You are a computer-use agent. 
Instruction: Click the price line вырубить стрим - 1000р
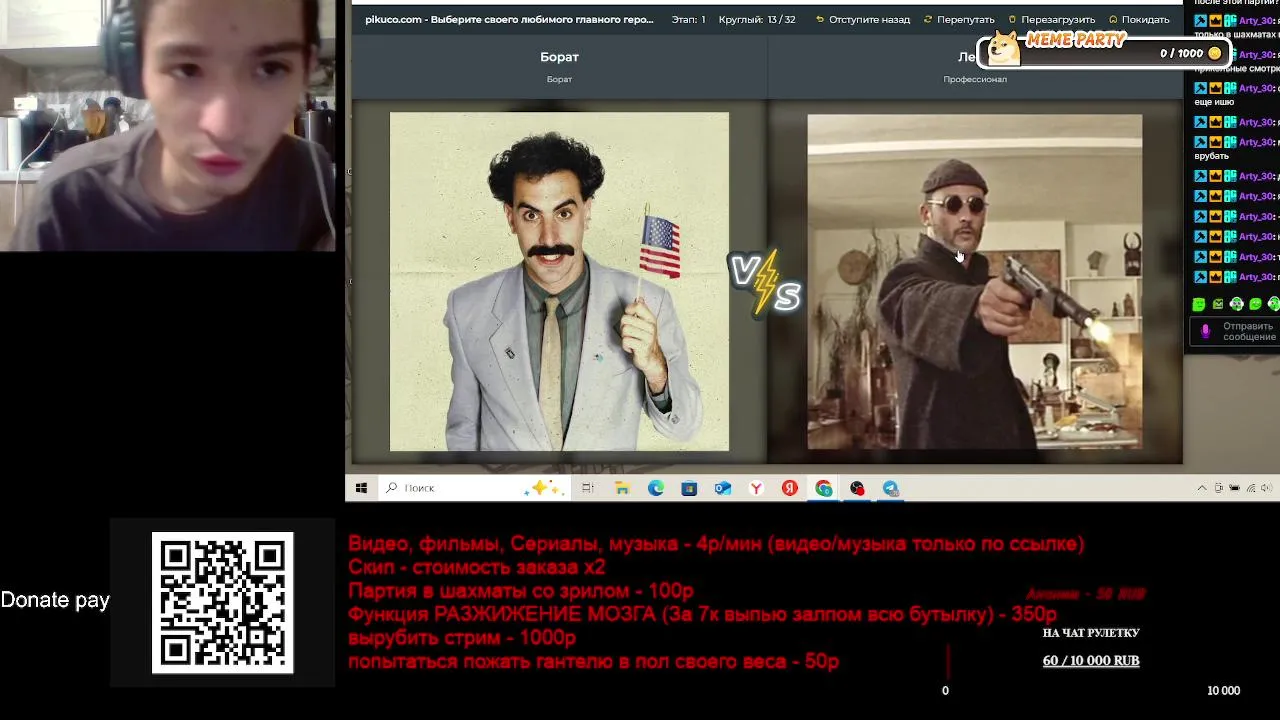[x=462, y=638]
